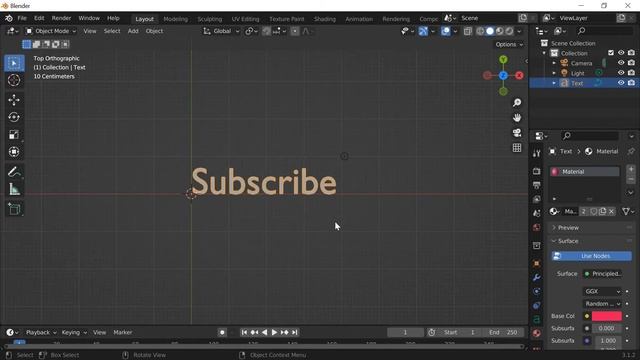Choose the Rotate tool

[14, 117]
